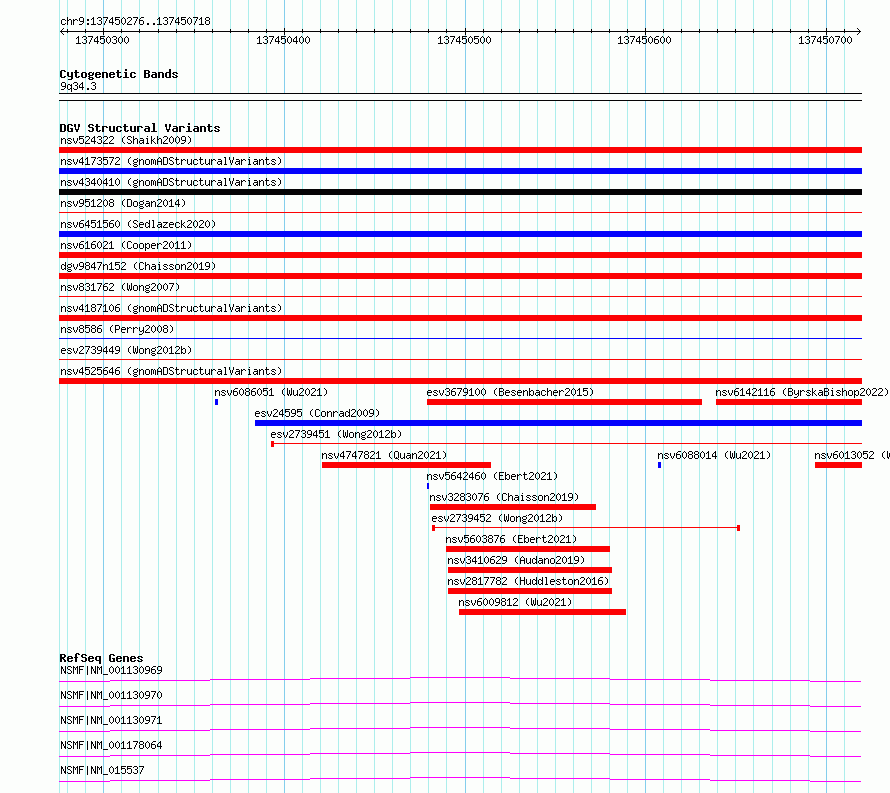The height and width of the screenshot is (793, 890).
Task: Click nsv6088014 (Wu2021) variant label
Action: tap(714, 455)
